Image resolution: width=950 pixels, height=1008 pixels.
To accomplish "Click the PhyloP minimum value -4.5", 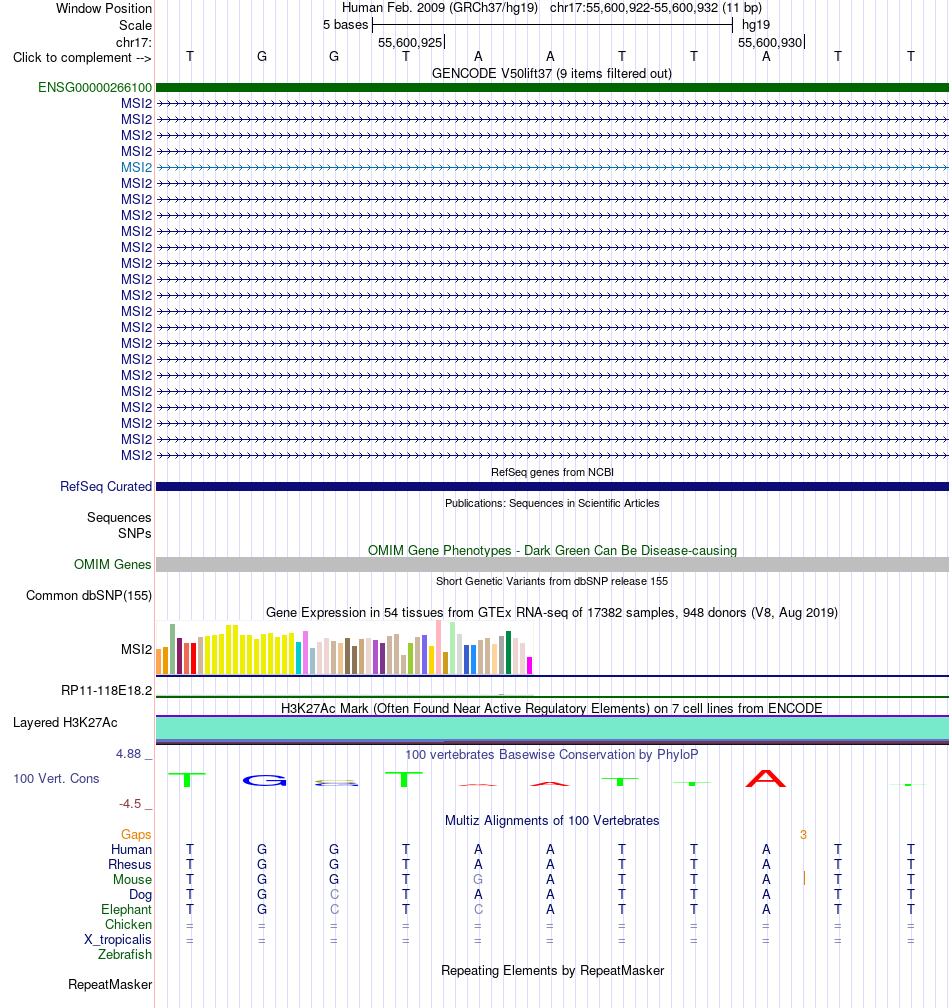I will point(130,804).
